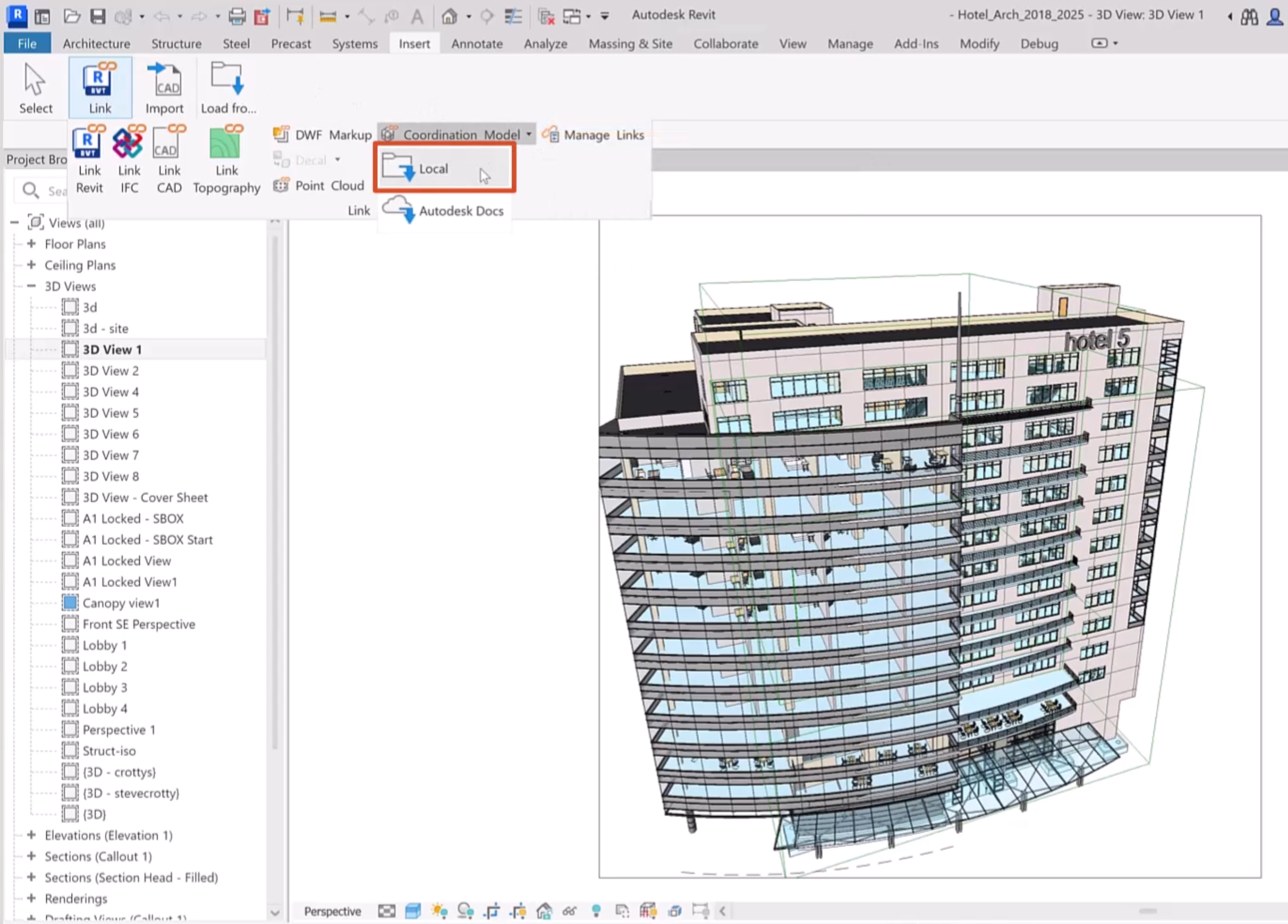Image resolution: width=1288 pixels, height=924 pixels.
Task: Click the Visual Style cube icon
Action: coord(413,911)
